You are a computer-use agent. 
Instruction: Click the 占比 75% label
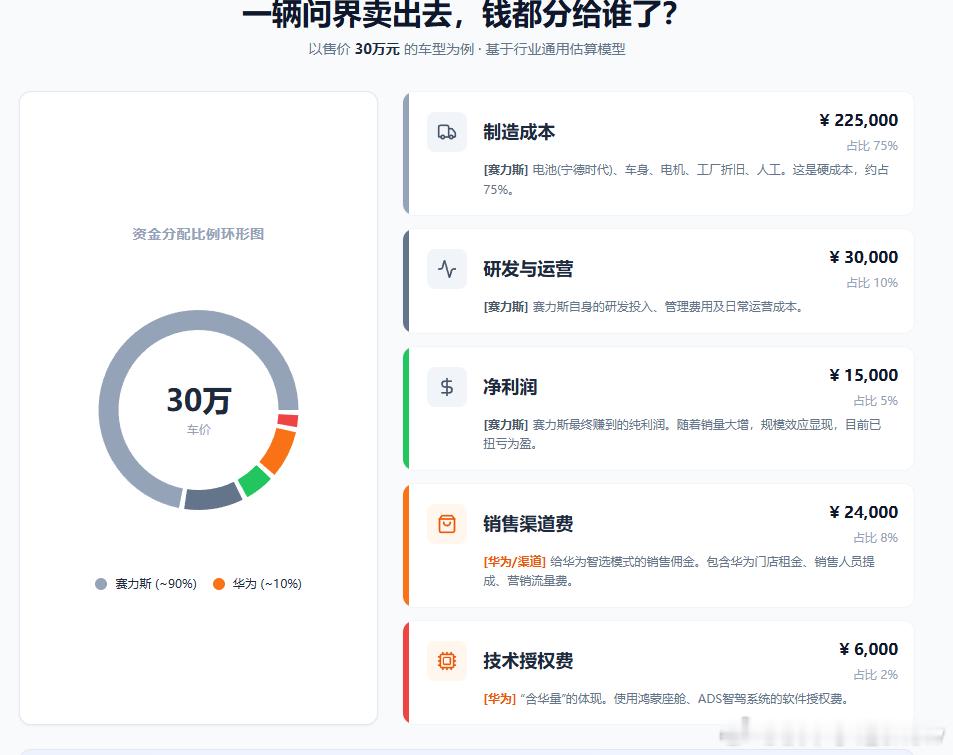[872, 146]
